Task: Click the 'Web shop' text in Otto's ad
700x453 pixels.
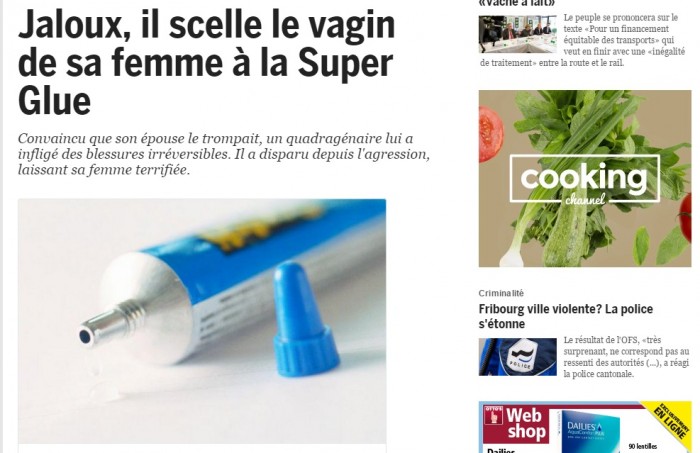Action: coord(525,424)
